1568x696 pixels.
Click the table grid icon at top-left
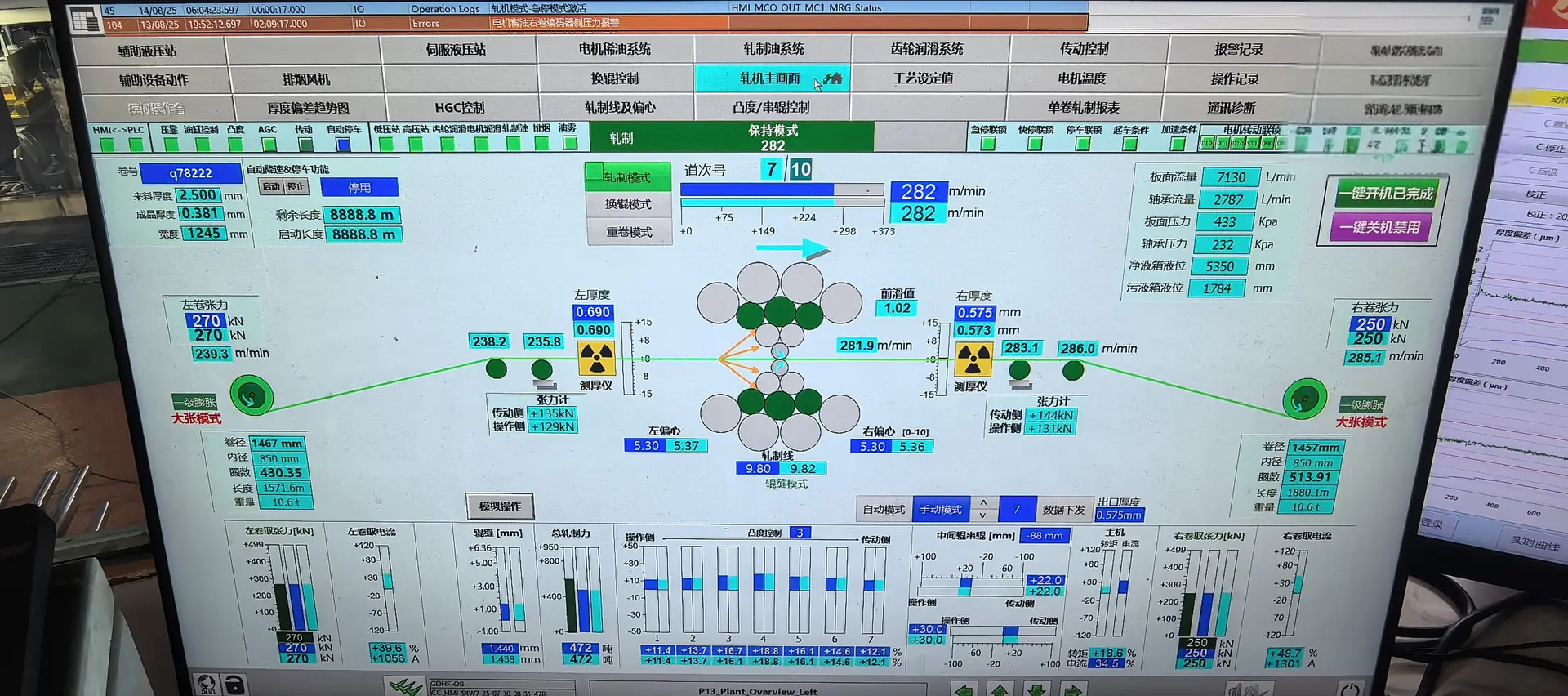point(85,18)
